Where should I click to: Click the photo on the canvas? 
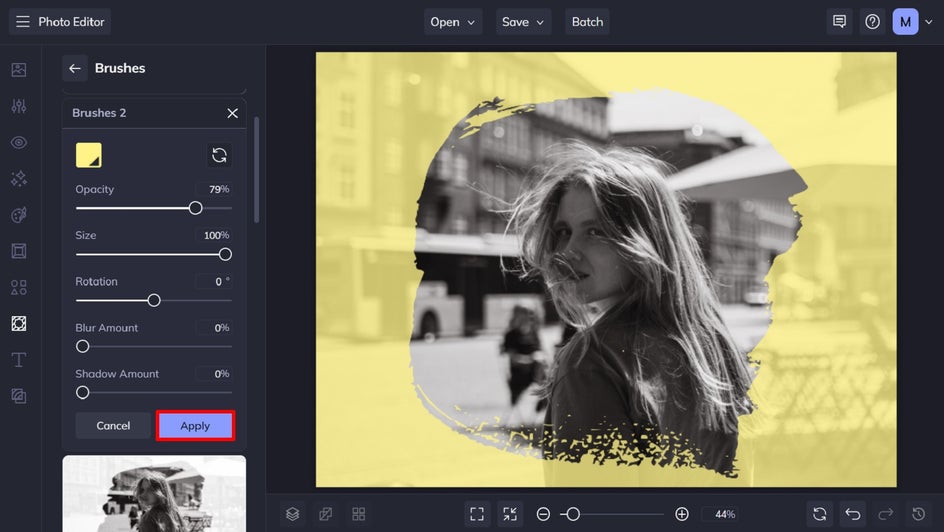click(x=606, y=270)
